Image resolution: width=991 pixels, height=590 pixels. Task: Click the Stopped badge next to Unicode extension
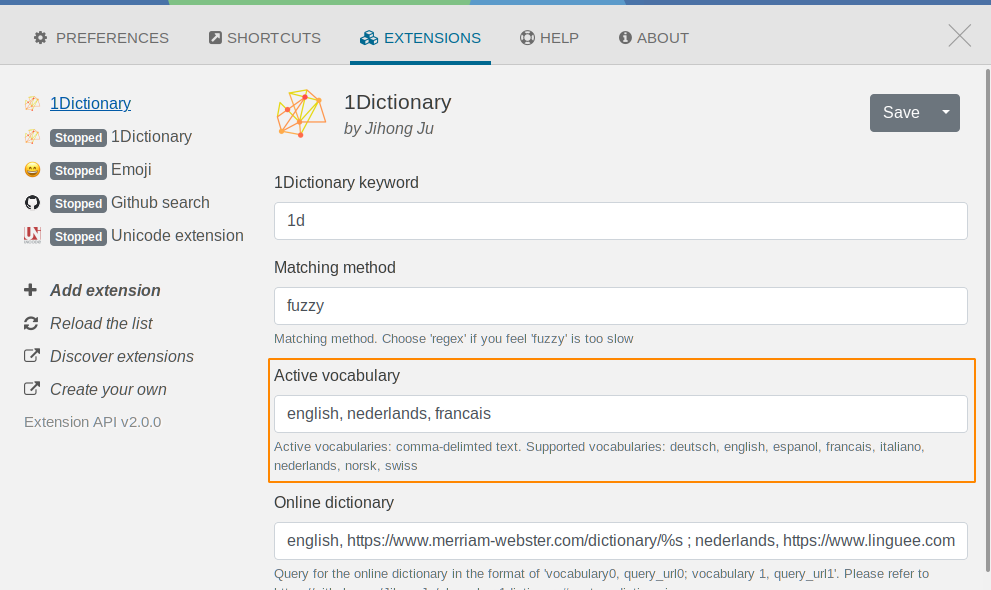78,236
